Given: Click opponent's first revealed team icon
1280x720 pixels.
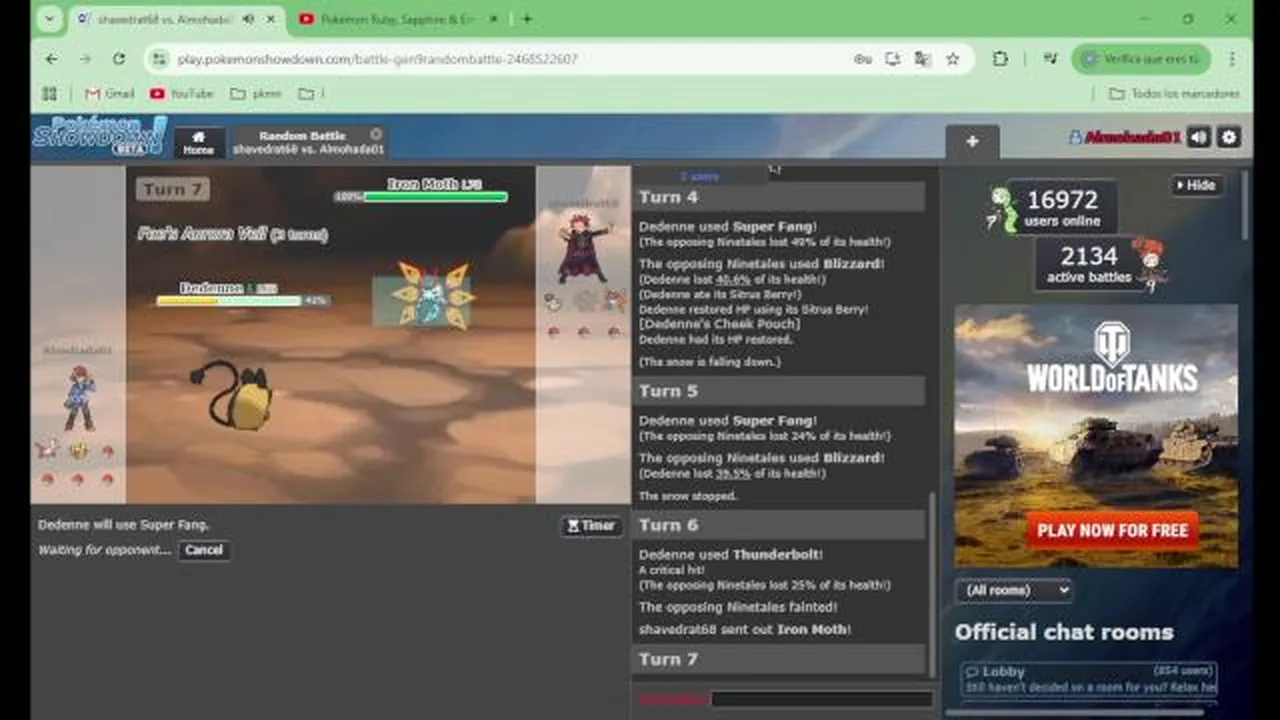Looking at the screenshot, I should click(553, 300).
